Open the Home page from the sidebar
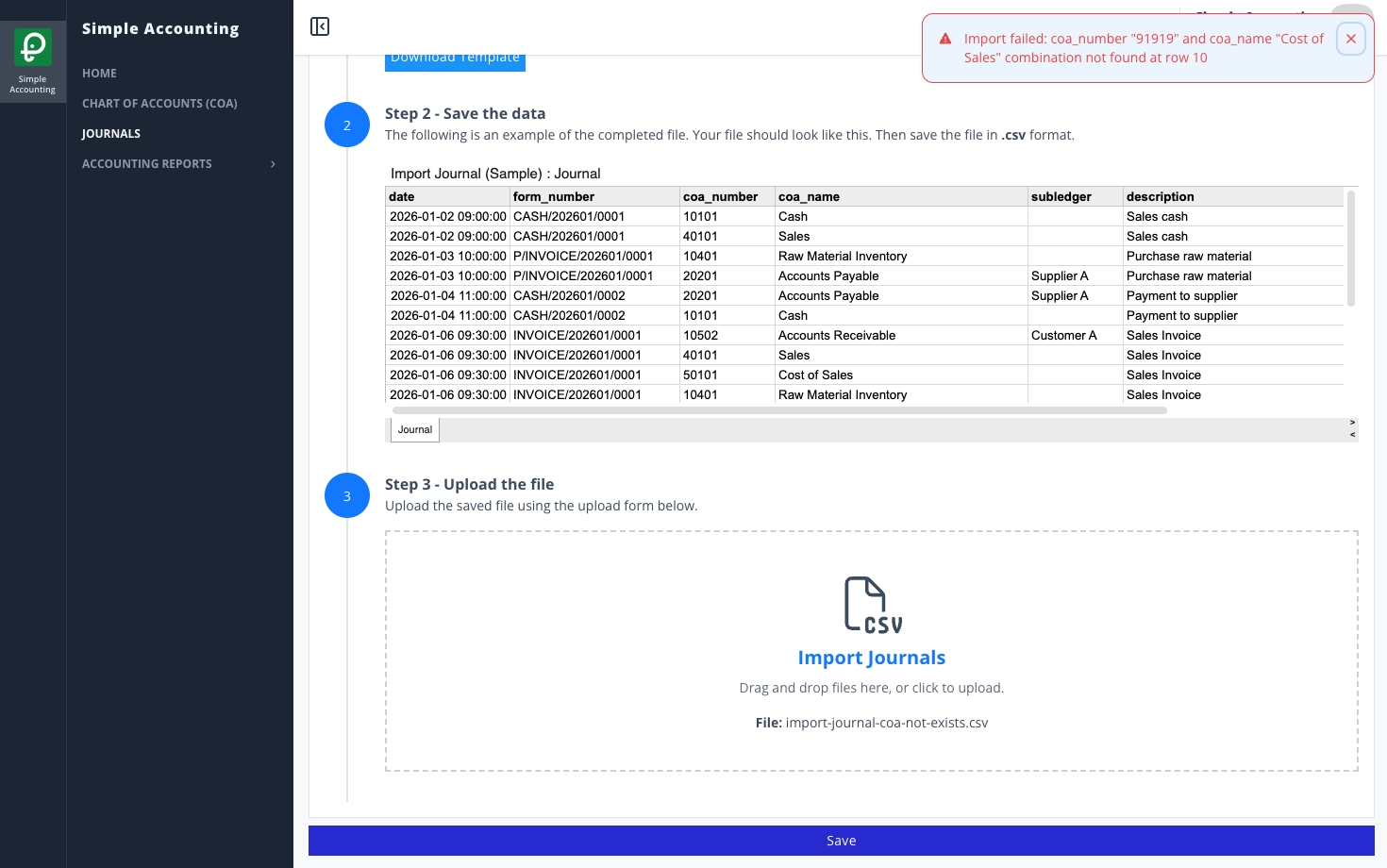Viewport: 1387px width, 868px height. [99, 74]
